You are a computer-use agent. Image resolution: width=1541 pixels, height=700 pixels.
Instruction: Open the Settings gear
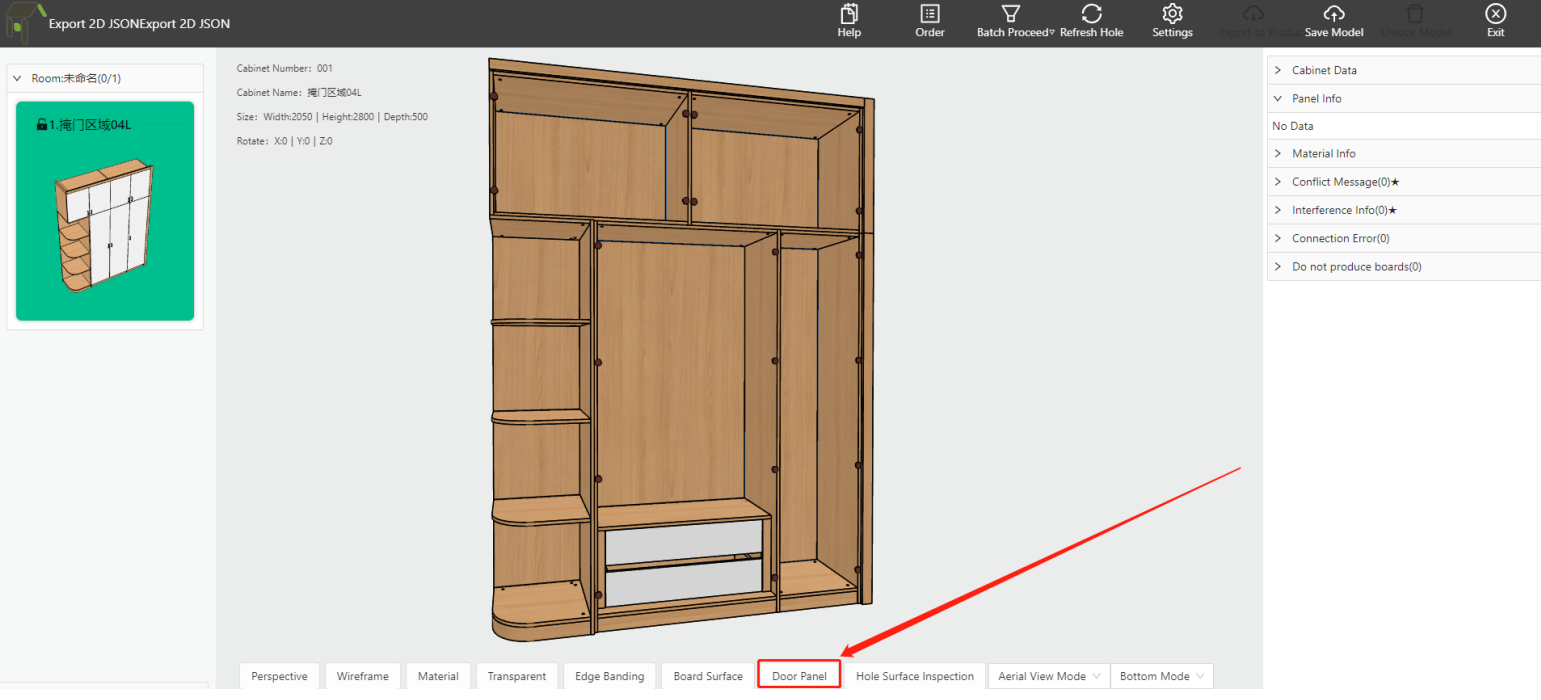1173,14
